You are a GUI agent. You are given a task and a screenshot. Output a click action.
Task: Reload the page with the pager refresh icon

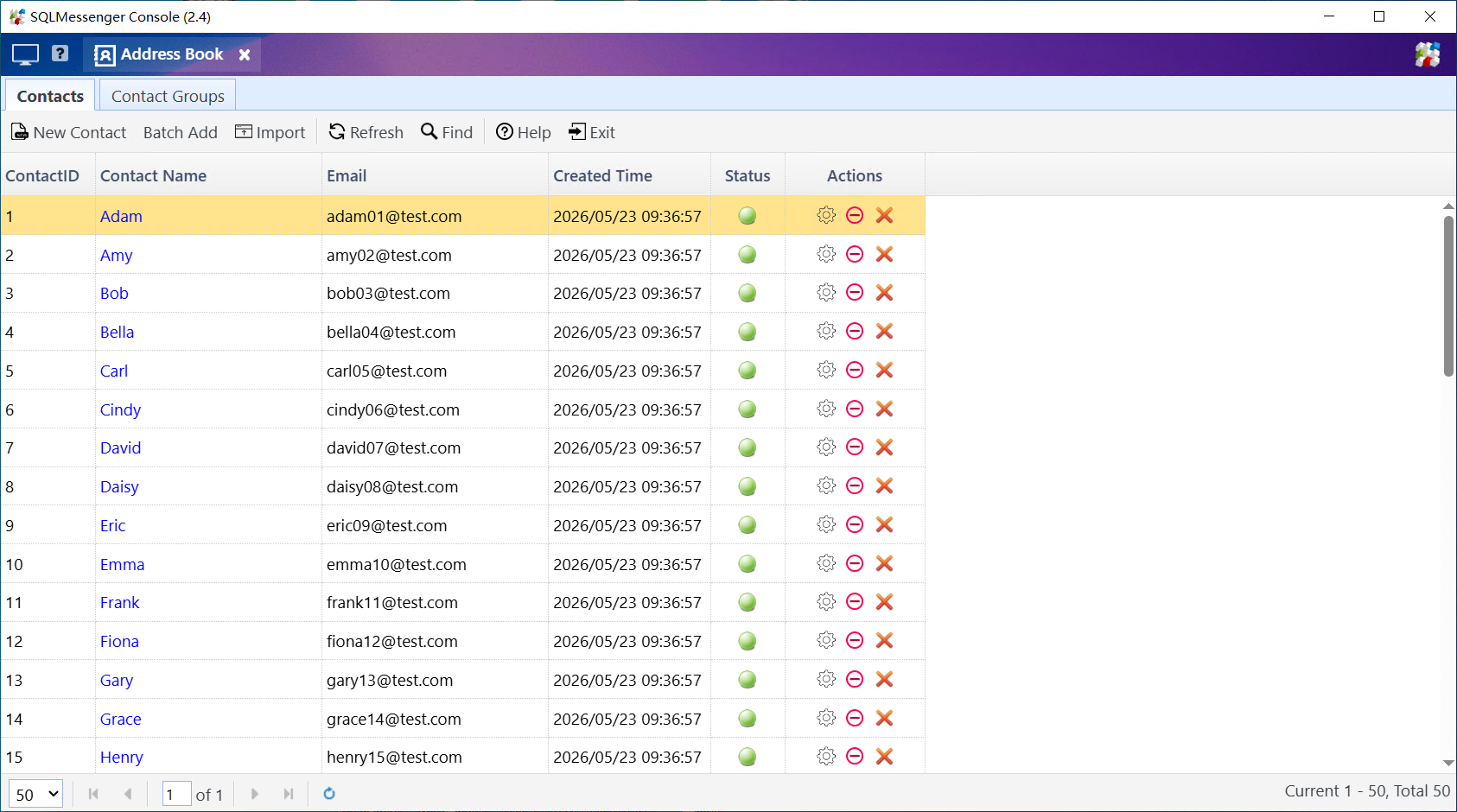(x=329, y=794)
